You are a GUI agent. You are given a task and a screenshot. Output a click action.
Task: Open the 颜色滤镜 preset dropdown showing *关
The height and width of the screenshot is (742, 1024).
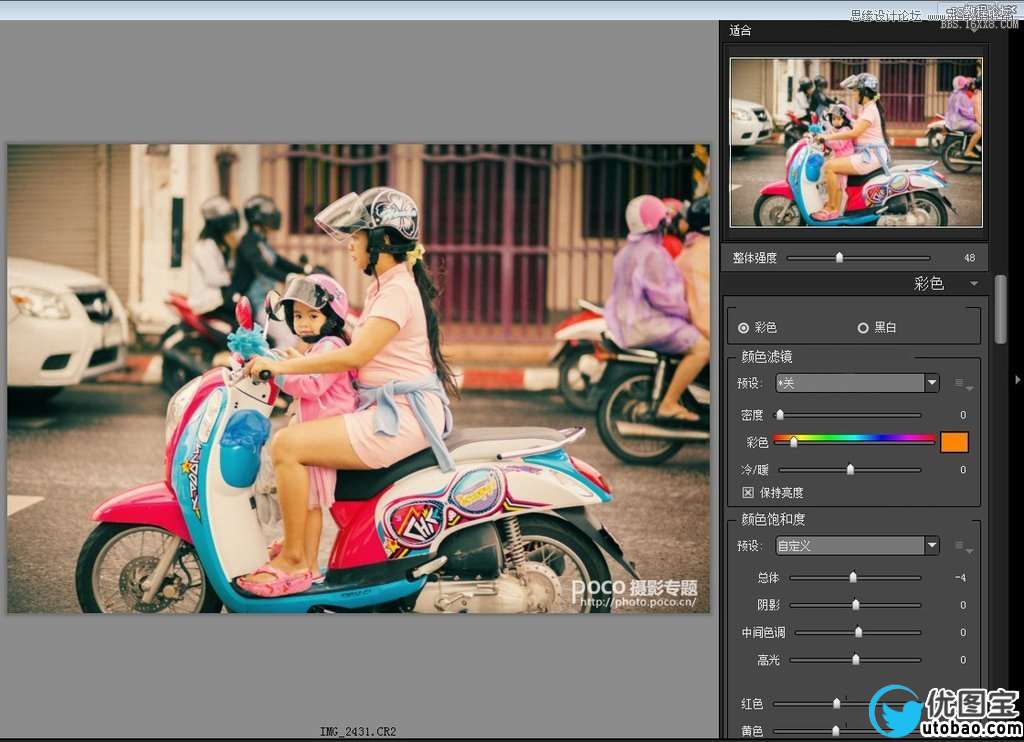click(857, 383)
